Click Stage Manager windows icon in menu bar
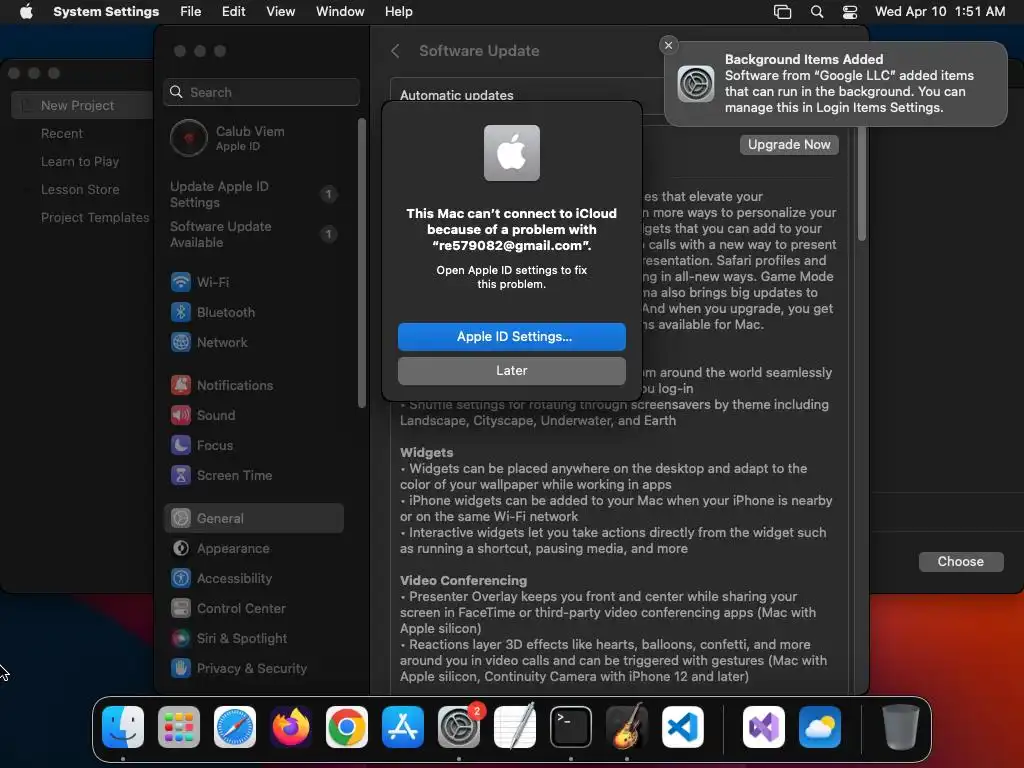The height and width of the screenshot is (768, 1024). 782,12
